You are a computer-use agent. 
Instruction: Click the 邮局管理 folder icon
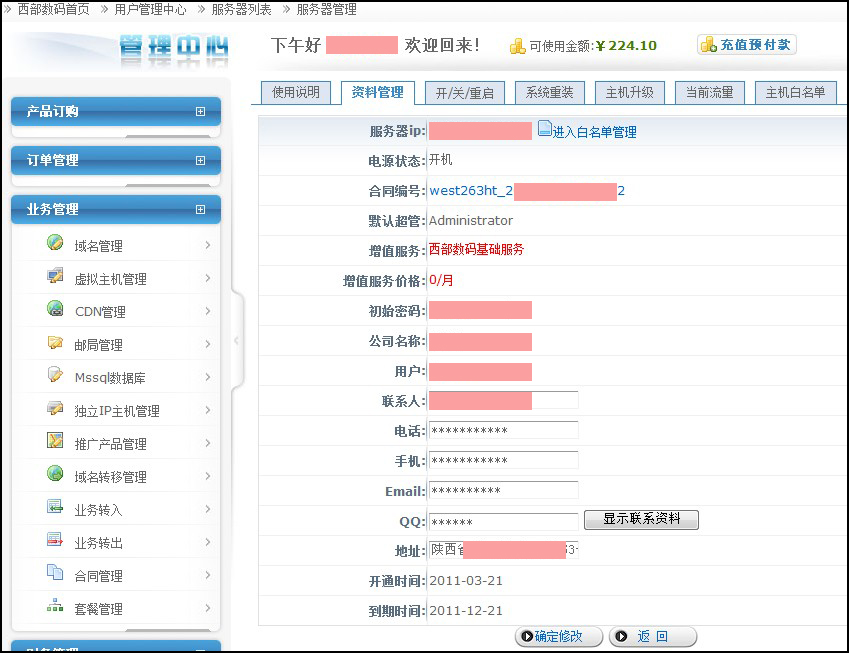point(55,343)
